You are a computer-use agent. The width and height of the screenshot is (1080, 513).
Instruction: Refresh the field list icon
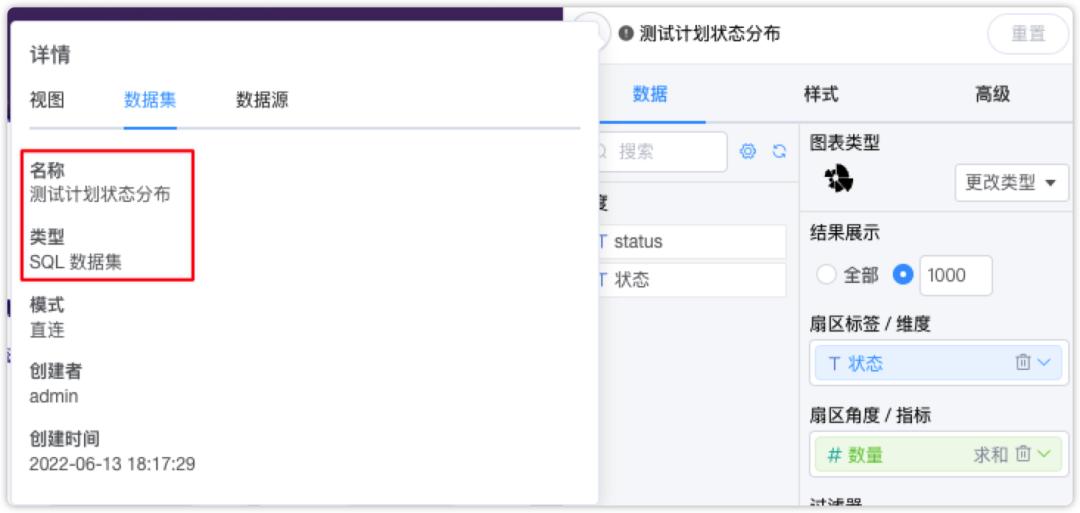[x=779, y=151]
